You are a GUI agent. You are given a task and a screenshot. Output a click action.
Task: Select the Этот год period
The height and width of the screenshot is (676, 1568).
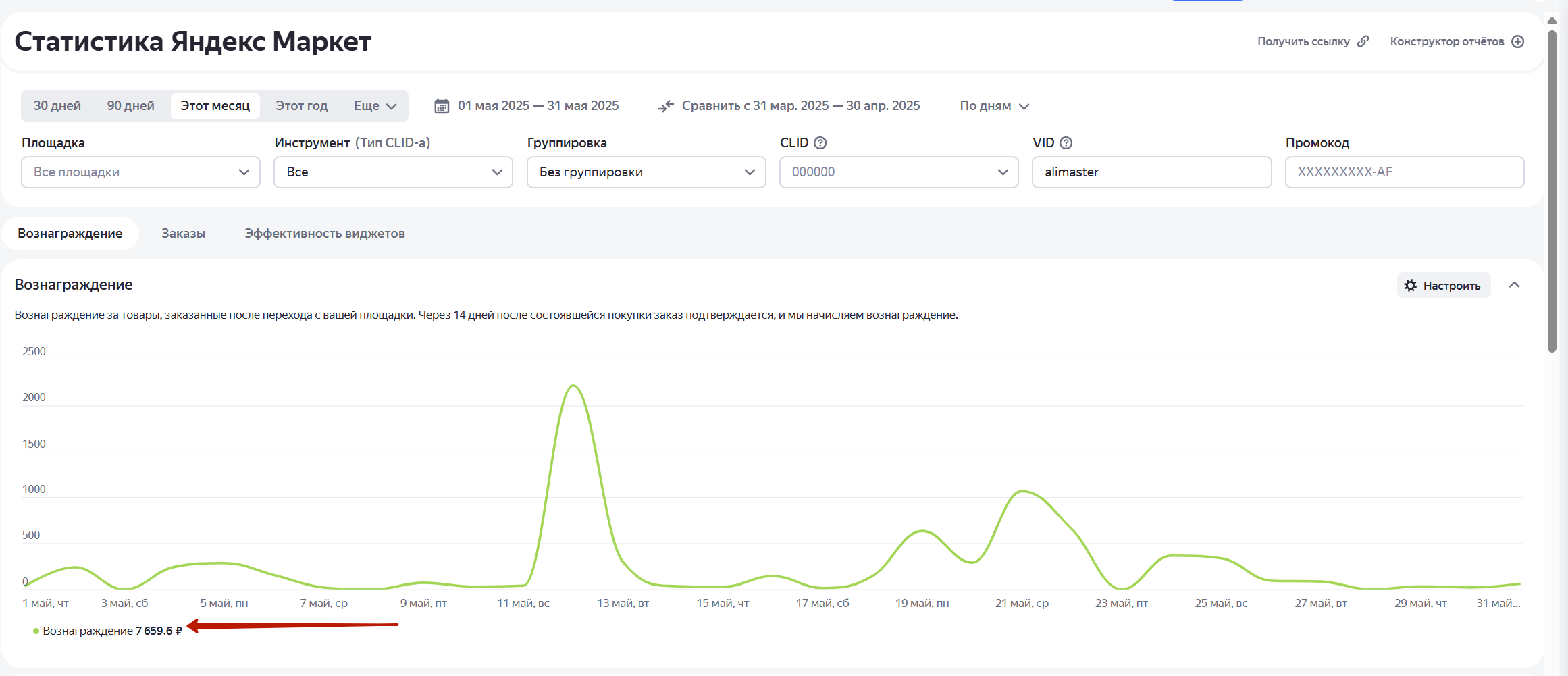302,106
